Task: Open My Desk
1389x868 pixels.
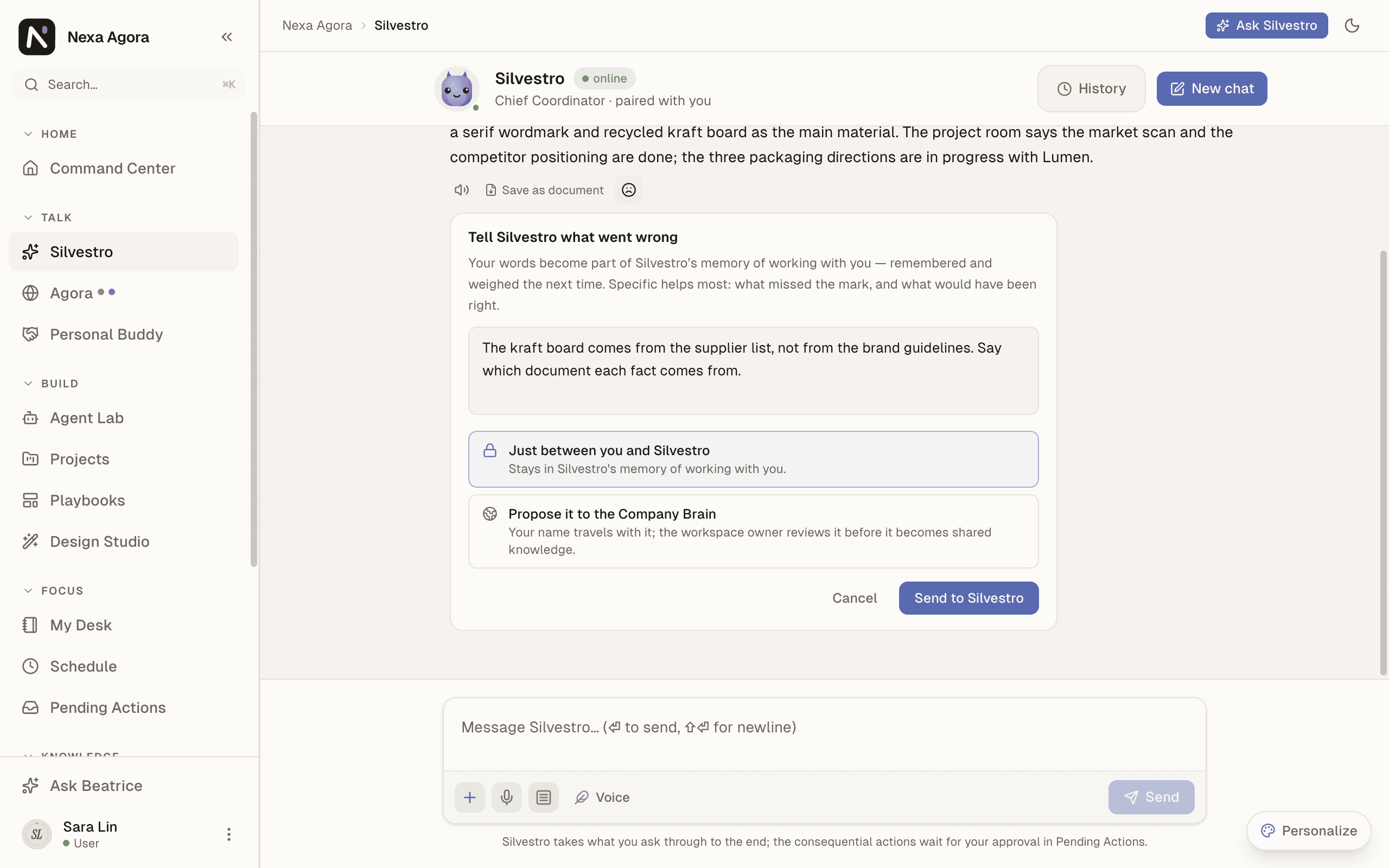Action: (x=123, y=625)
